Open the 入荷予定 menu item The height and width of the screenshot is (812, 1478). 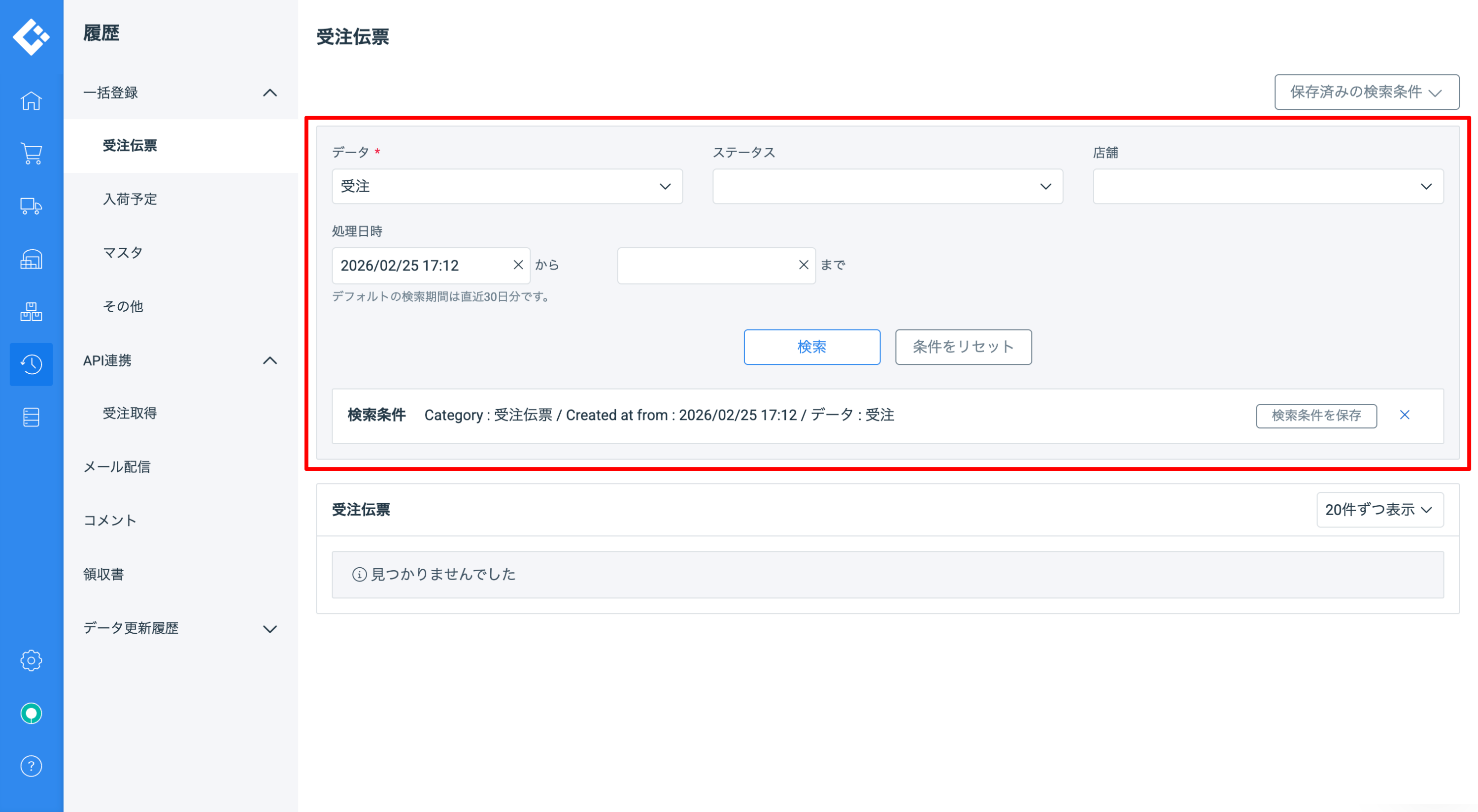(x=130, y=199)
